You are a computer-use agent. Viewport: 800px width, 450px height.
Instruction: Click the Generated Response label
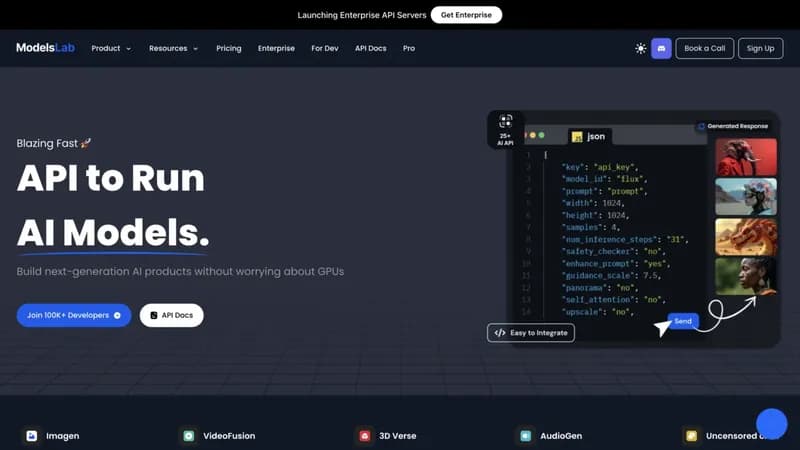click(733, 126)
